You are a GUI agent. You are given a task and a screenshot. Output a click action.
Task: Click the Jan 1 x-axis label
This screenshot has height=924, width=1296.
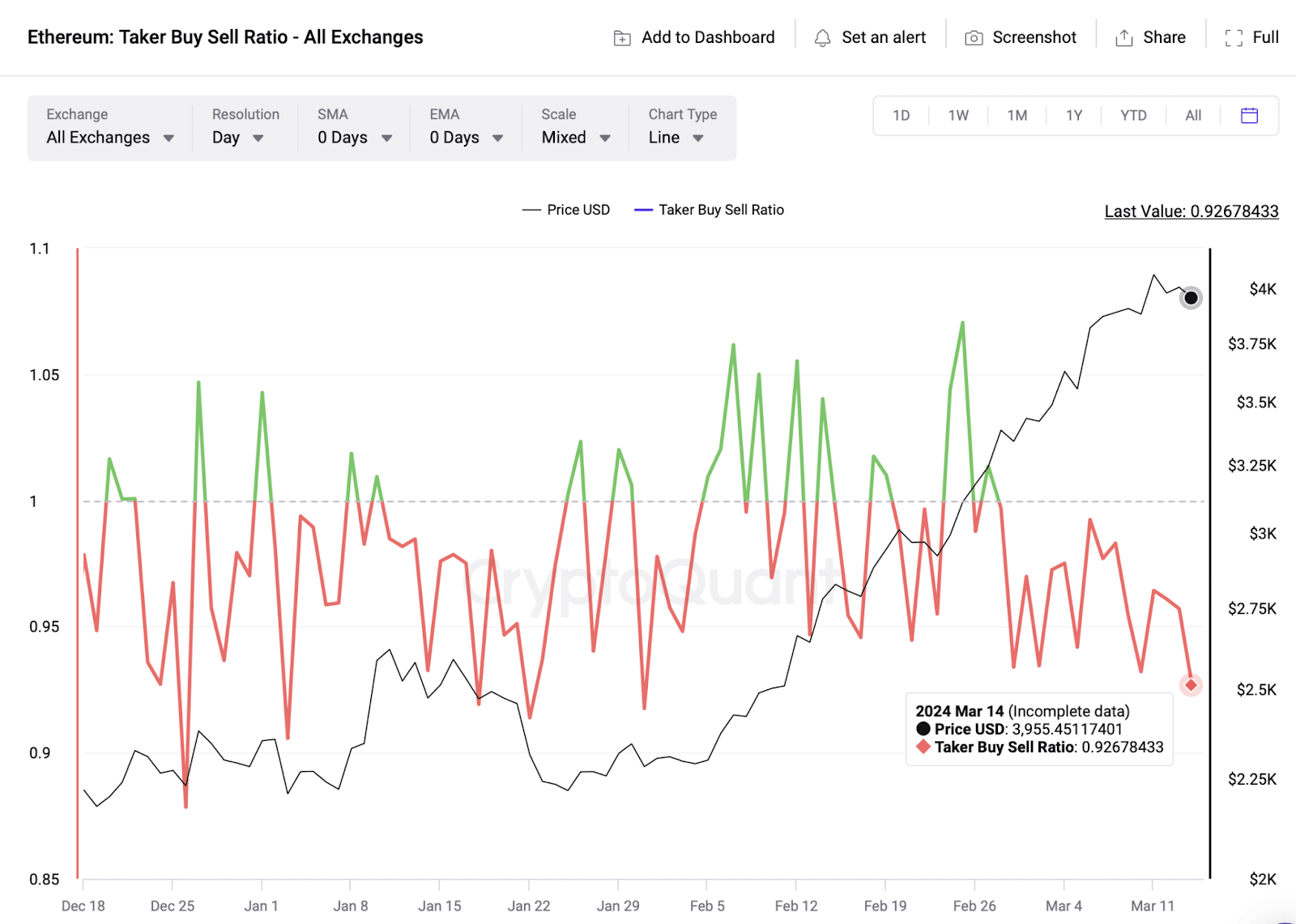pos(261,905)
